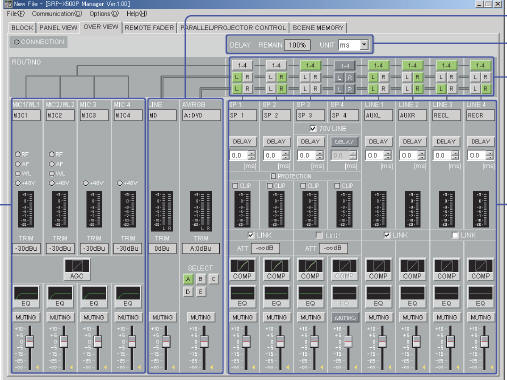
Task: Click the level meter of SP 1
Action: (x=242, y=209)
